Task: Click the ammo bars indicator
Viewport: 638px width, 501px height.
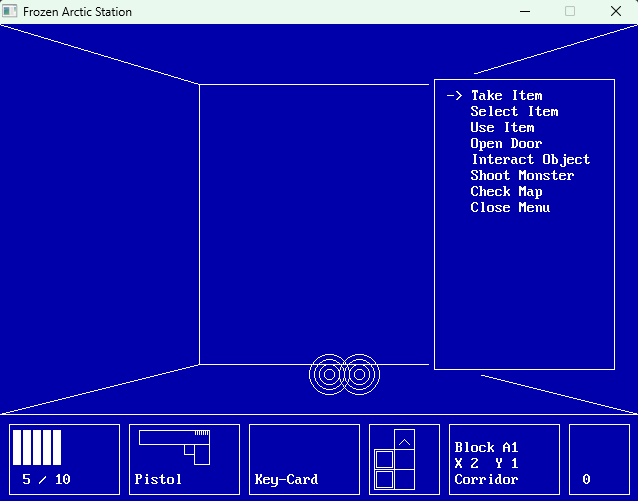Action: pos(37,447)
